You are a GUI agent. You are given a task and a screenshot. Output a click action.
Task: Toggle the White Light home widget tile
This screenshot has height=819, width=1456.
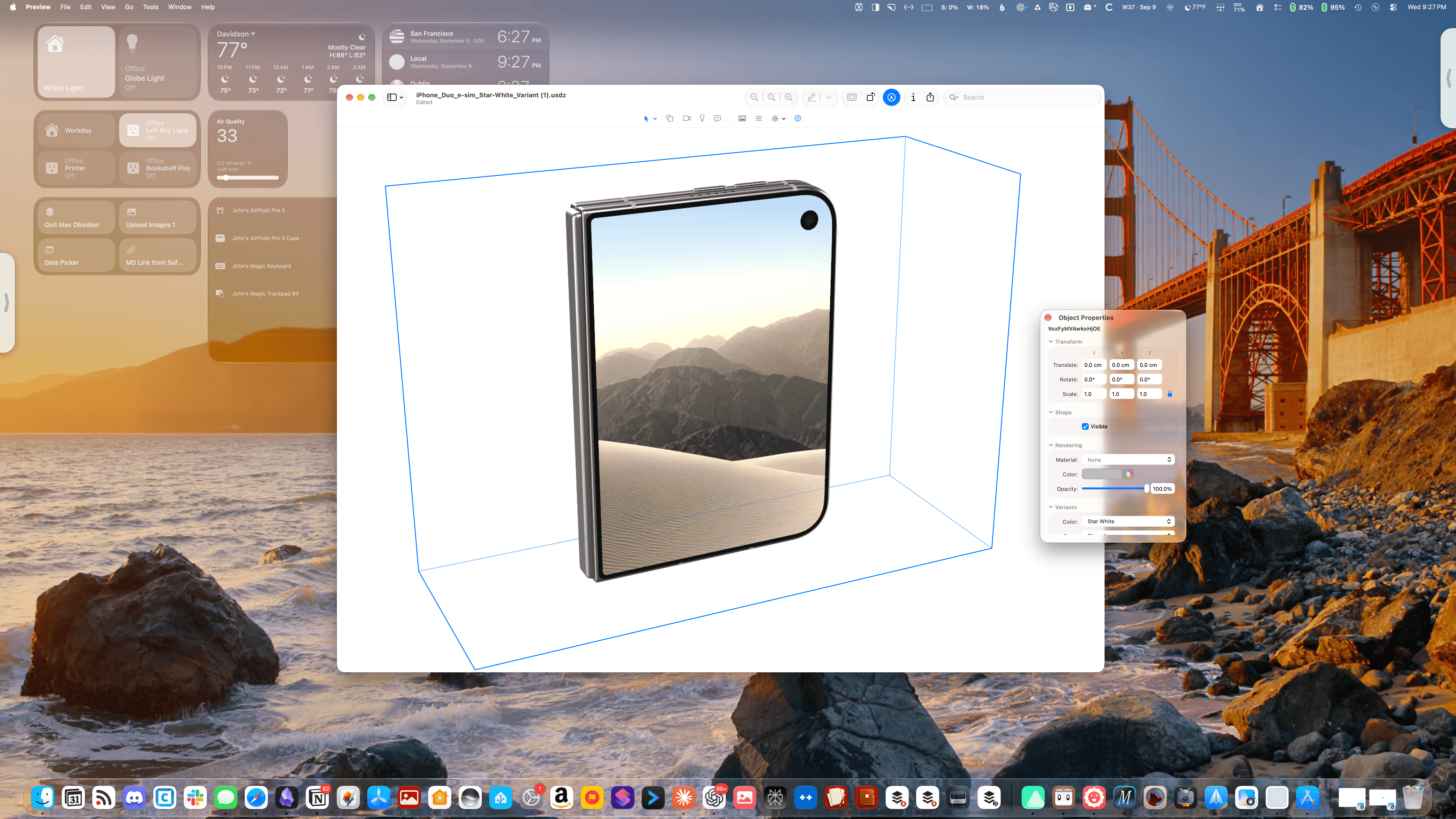click(76, 62)
